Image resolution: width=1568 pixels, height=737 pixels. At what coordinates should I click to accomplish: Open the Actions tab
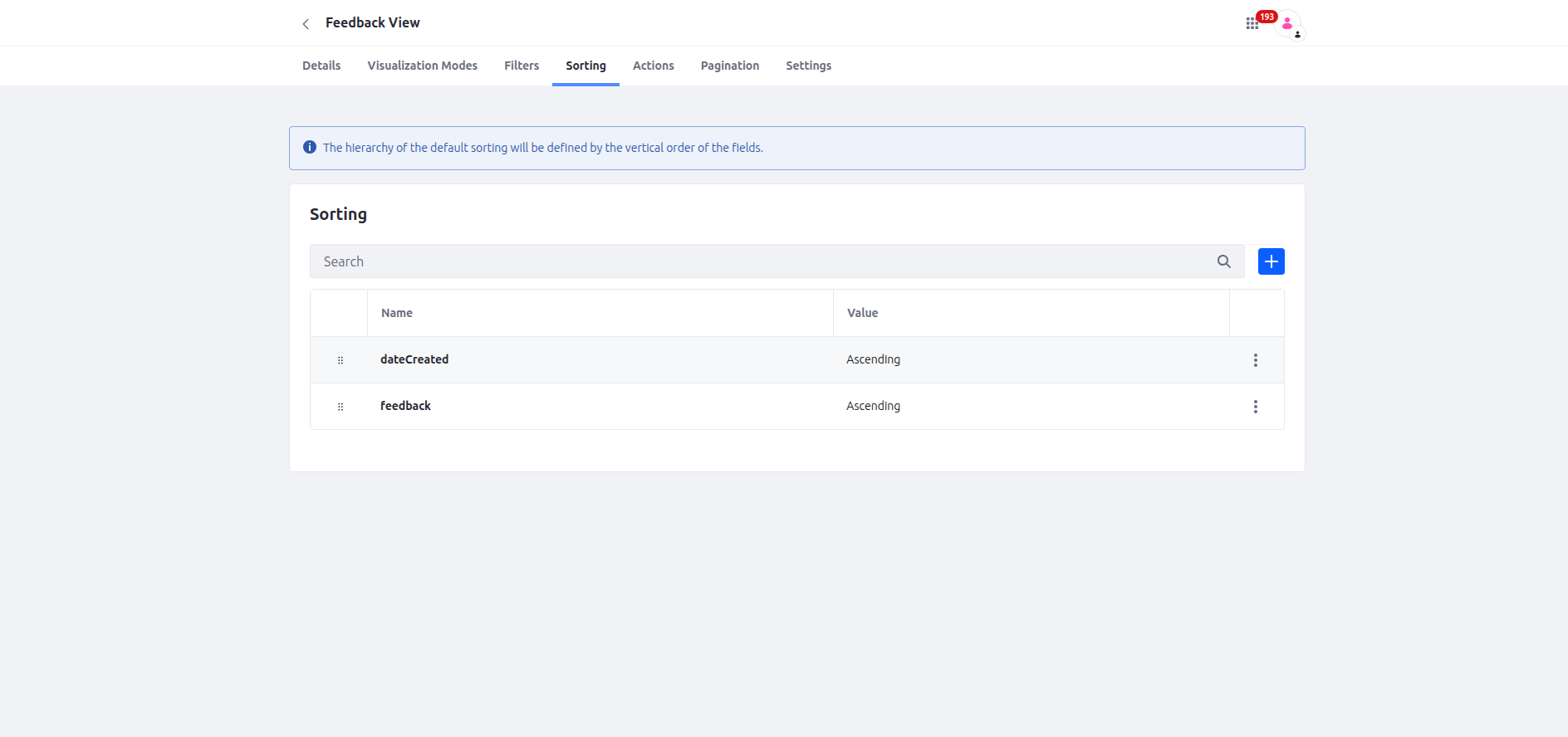(x=653, y=66)
